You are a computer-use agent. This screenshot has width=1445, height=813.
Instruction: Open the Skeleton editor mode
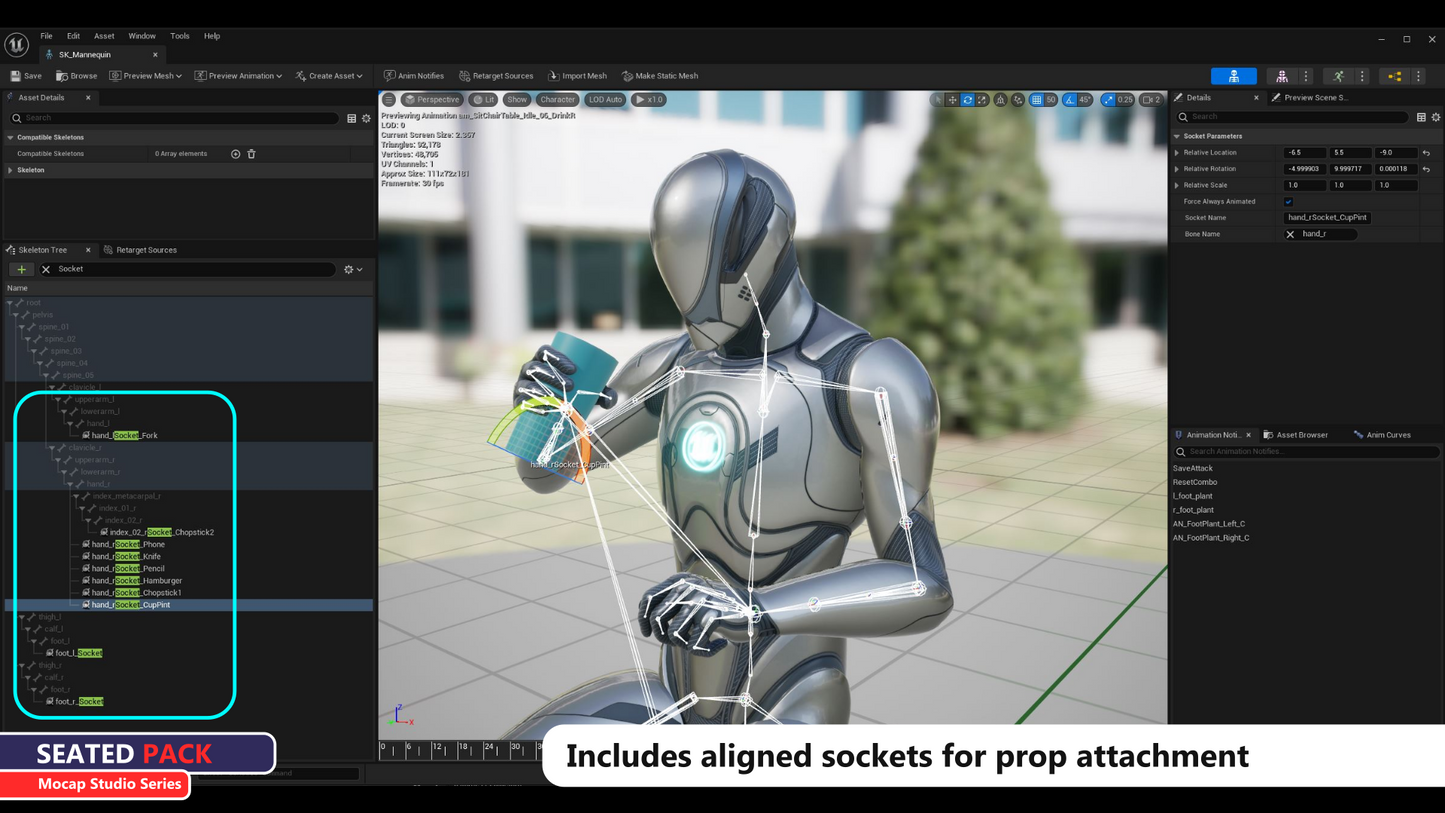pyautogui.click(x=1233, y=76)
